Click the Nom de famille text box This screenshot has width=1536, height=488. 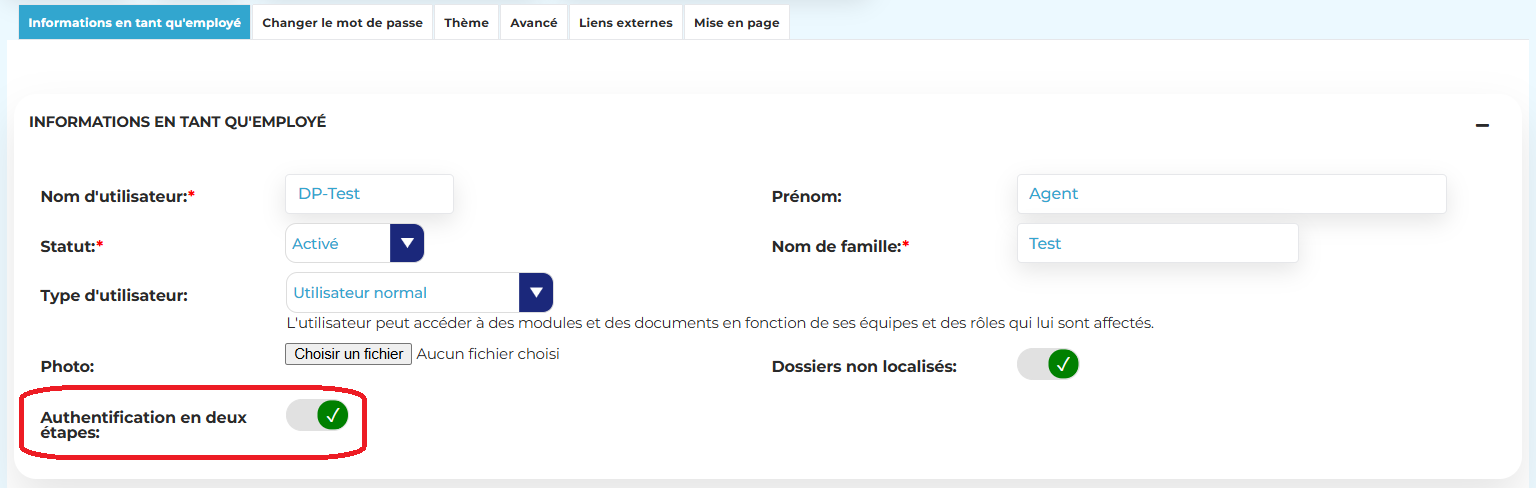click(1157, 243)
